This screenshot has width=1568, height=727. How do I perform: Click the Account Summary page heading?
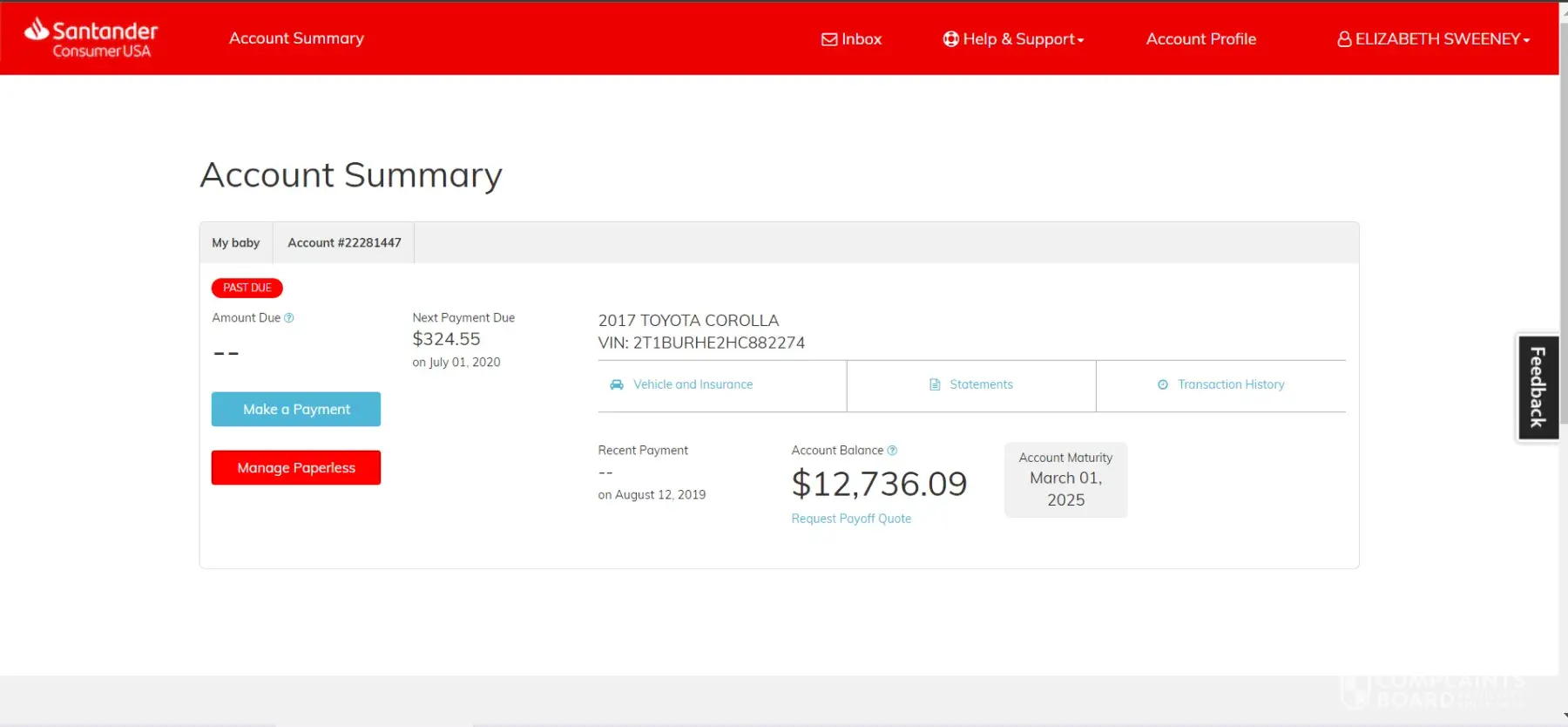(351, 174)
